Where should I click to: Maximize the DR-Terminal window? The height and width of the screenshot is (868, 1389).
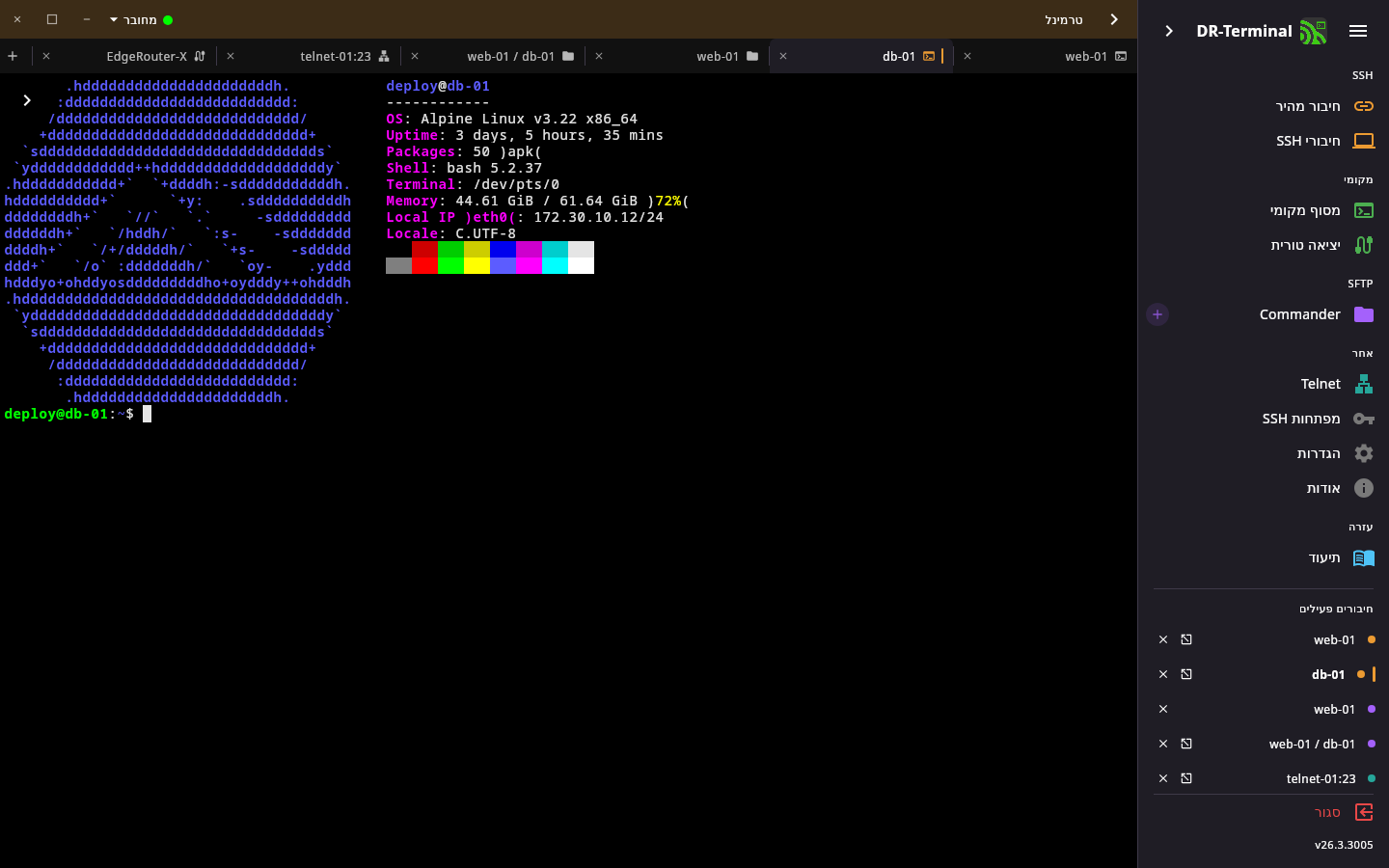tap(52, 19)
